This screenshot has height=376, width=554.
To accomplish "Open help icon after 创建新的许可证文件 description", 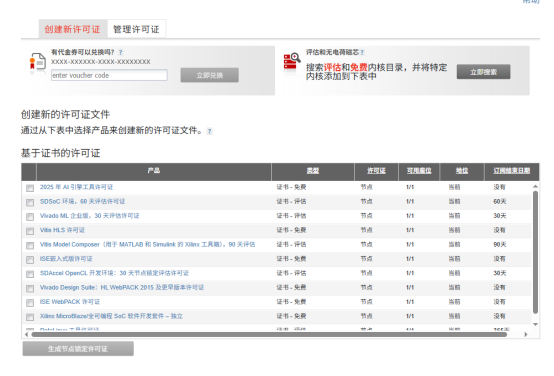I will coord(210,131).
